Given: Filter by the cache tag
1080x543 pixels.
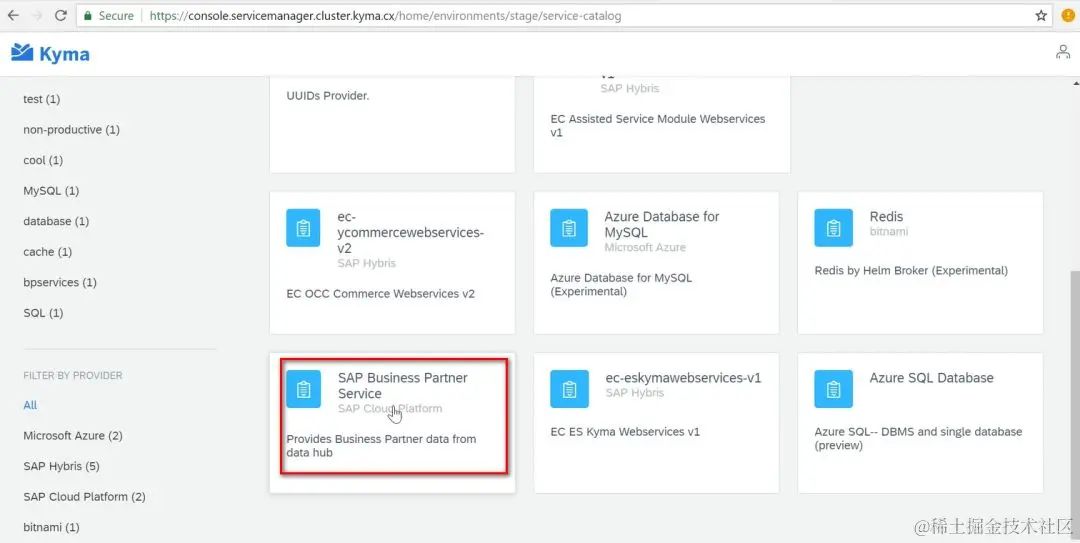Looking at the screenshot, I should 48,252.
